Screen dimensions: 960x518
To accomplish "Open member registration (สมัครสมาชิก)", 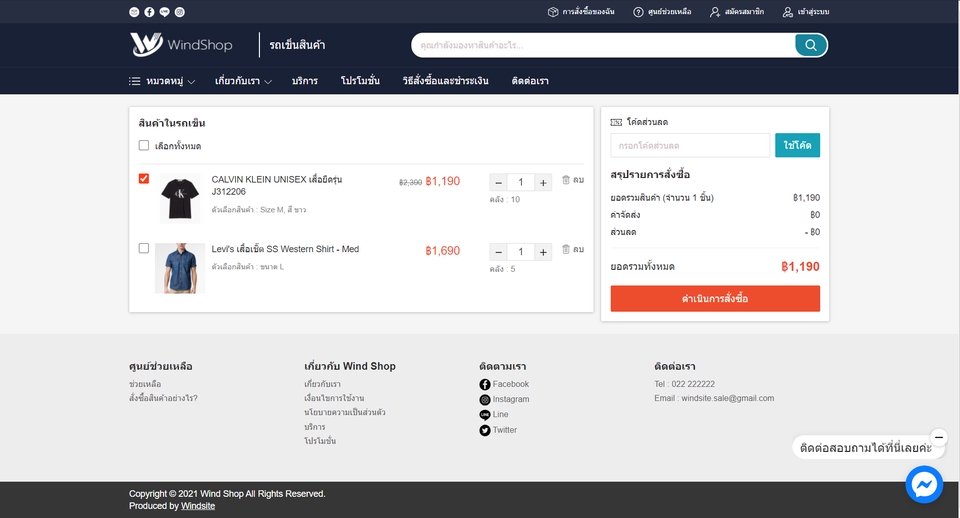I will [x=737, y=12].
